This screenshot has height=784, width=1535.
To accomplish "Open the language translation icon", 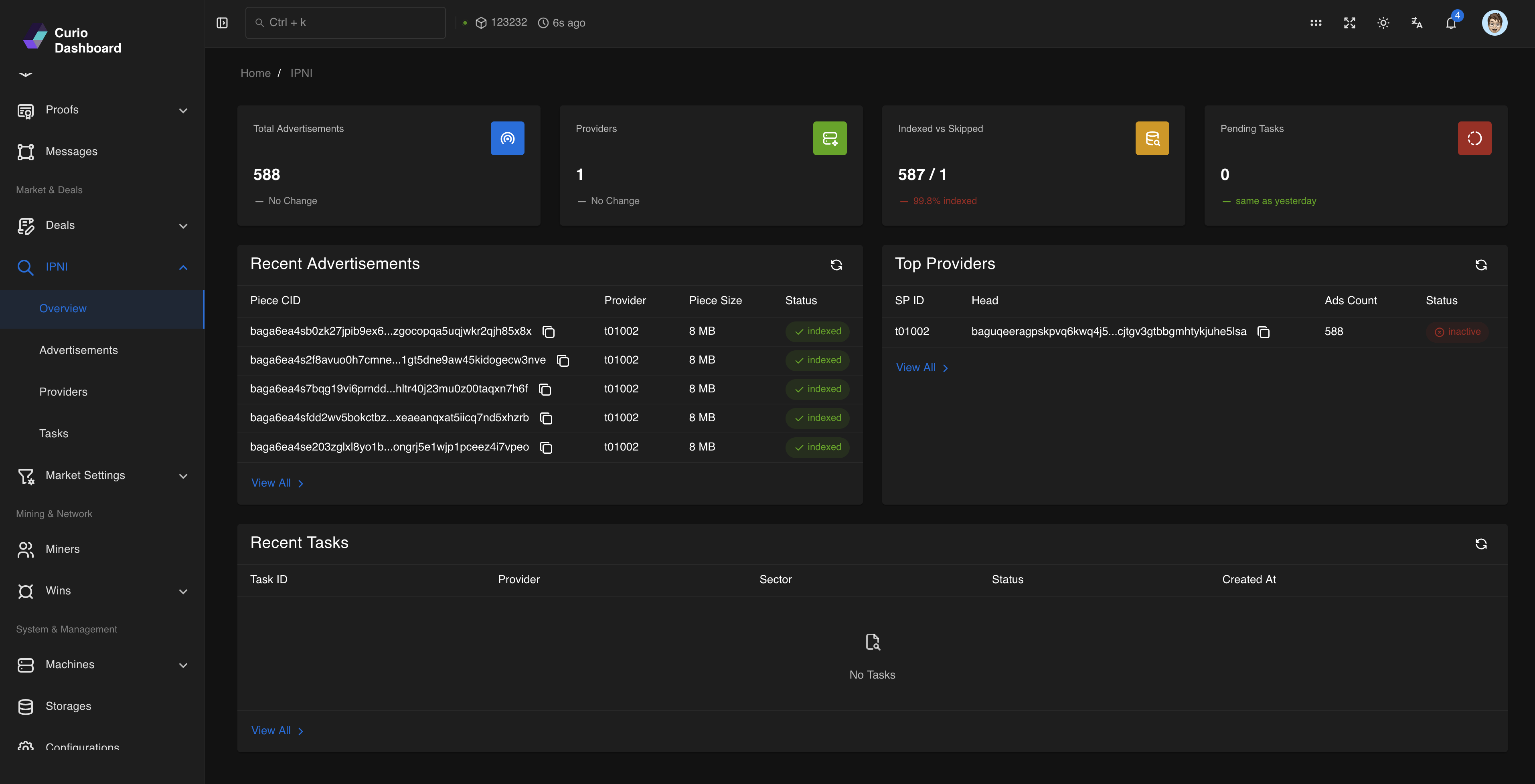I will pos(1416,22).
